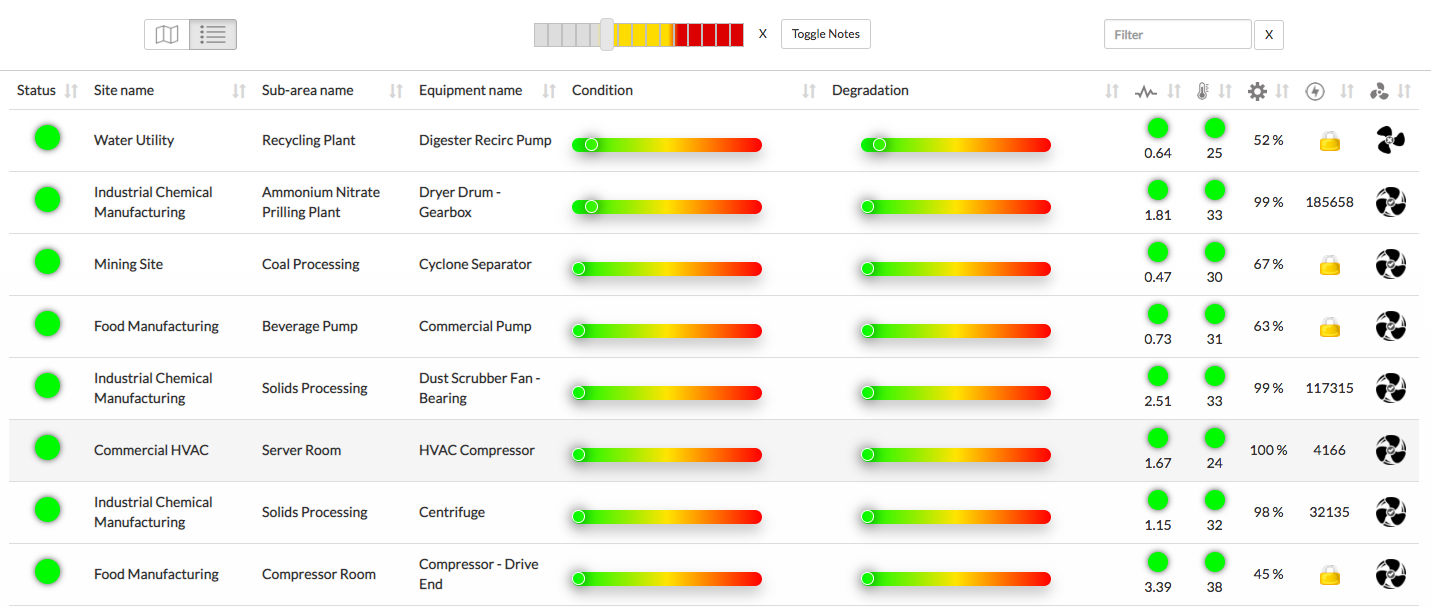
Task: Sort by the thermometer temperature column icon
Action: coord(1202,92)
